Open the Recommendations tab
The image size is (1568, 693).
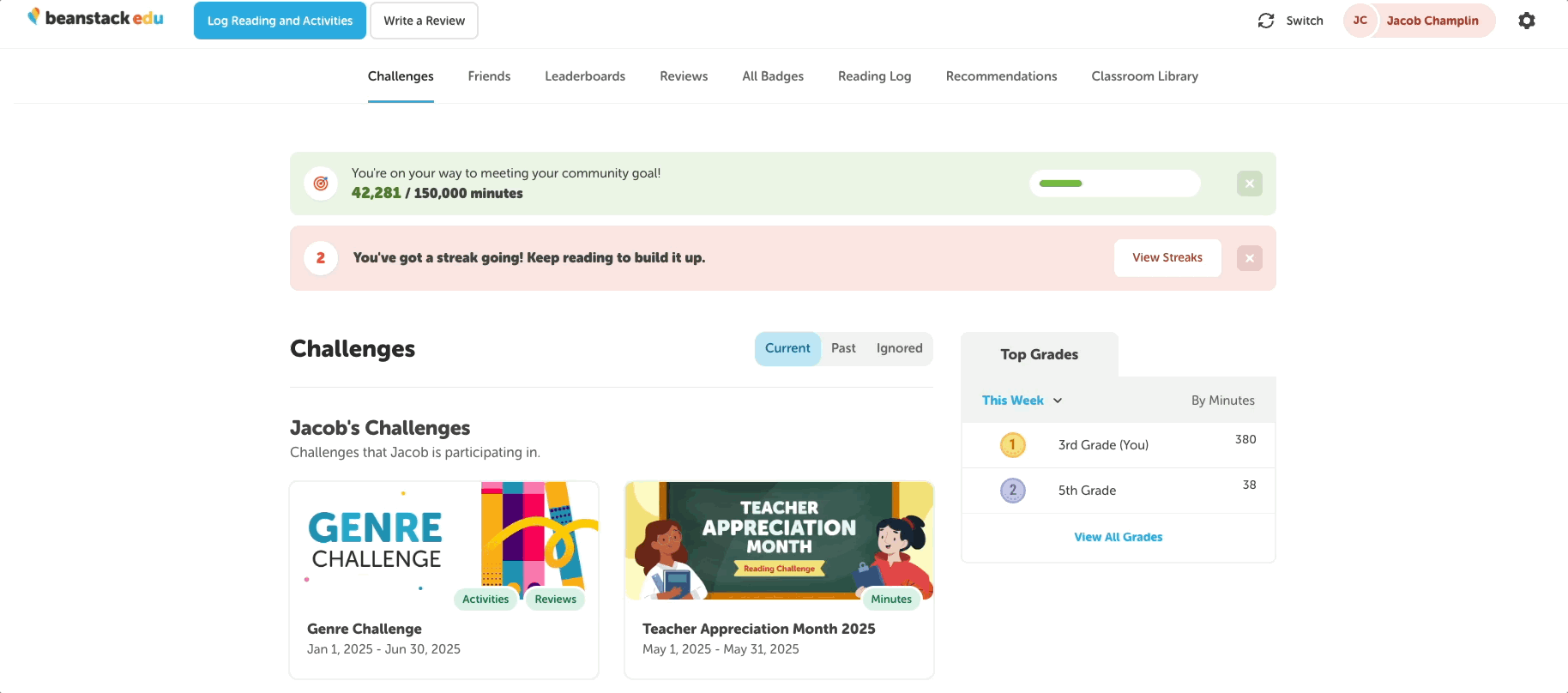[1002, 76]
